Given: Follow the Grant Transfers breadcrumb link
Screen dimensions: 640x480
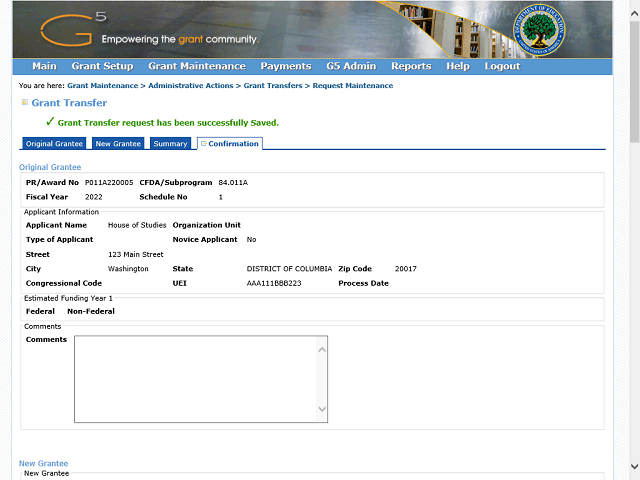Looking at the screenshot, I should 273,86.
